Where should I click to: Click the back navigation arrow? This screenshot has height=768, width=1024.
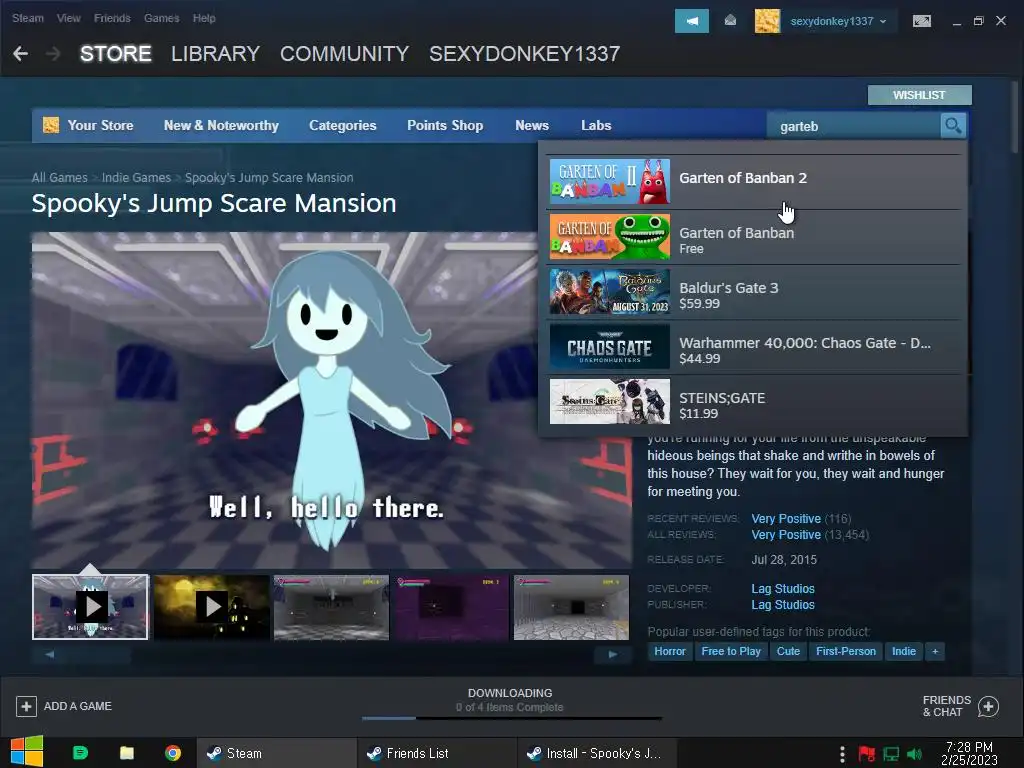tap(20, 54)
